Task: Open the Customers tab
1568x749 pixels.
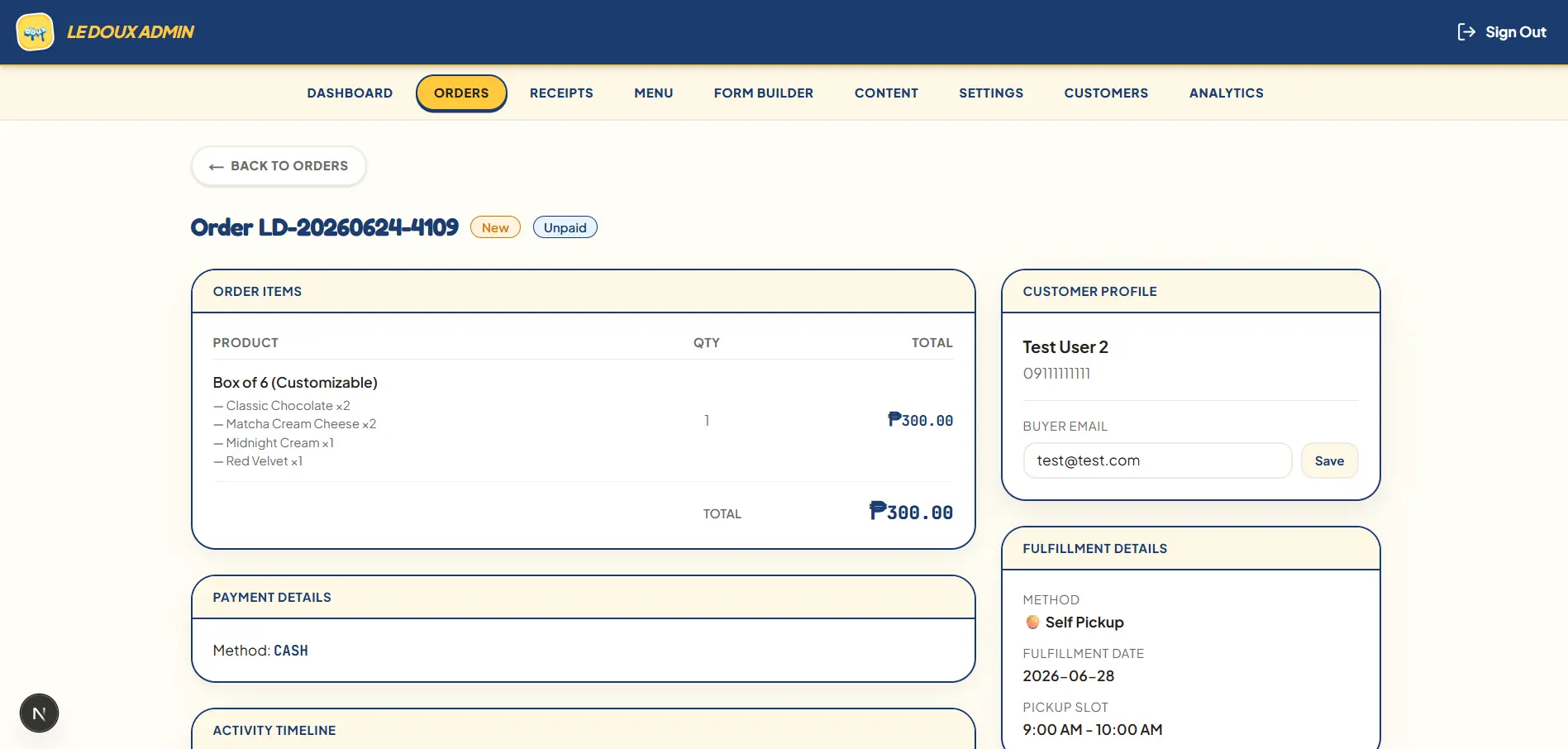Action: pyautogui.click(x=1106, y=93)
